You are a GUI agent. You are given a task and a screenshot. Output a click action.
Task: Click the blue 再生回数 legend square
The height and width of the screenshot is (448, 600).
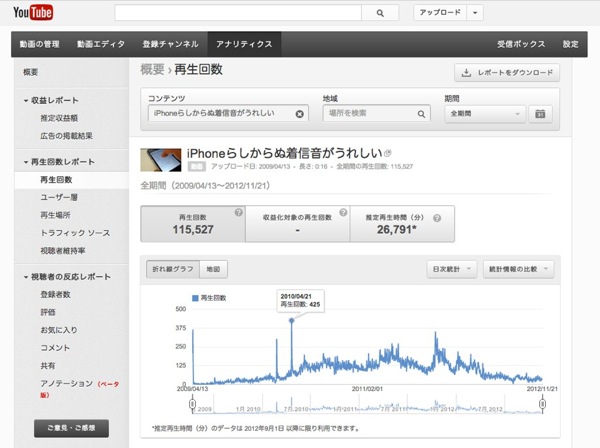[x=195, y=298]
